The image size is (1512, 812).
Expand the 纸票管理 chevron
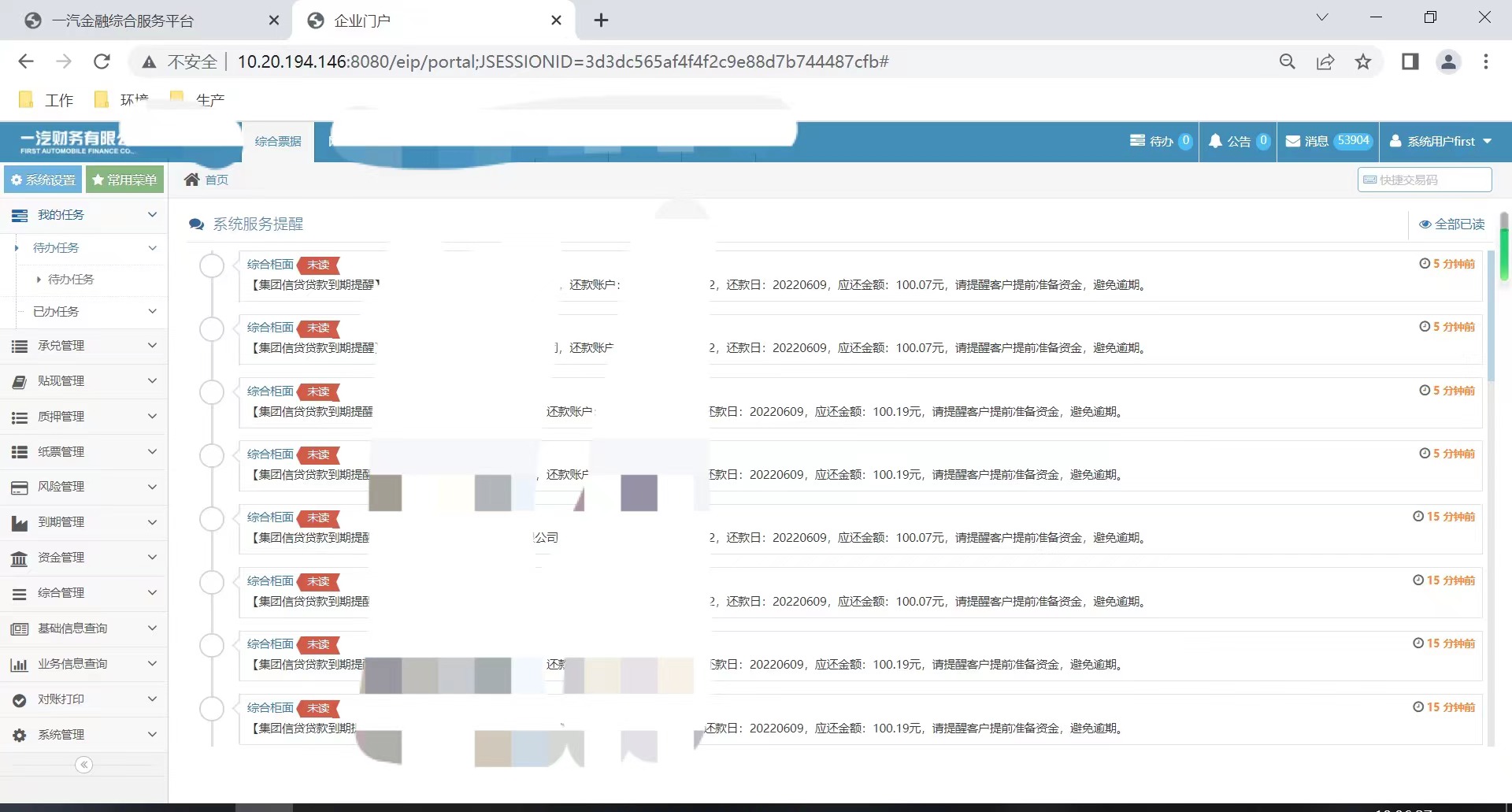pos(152,452)
